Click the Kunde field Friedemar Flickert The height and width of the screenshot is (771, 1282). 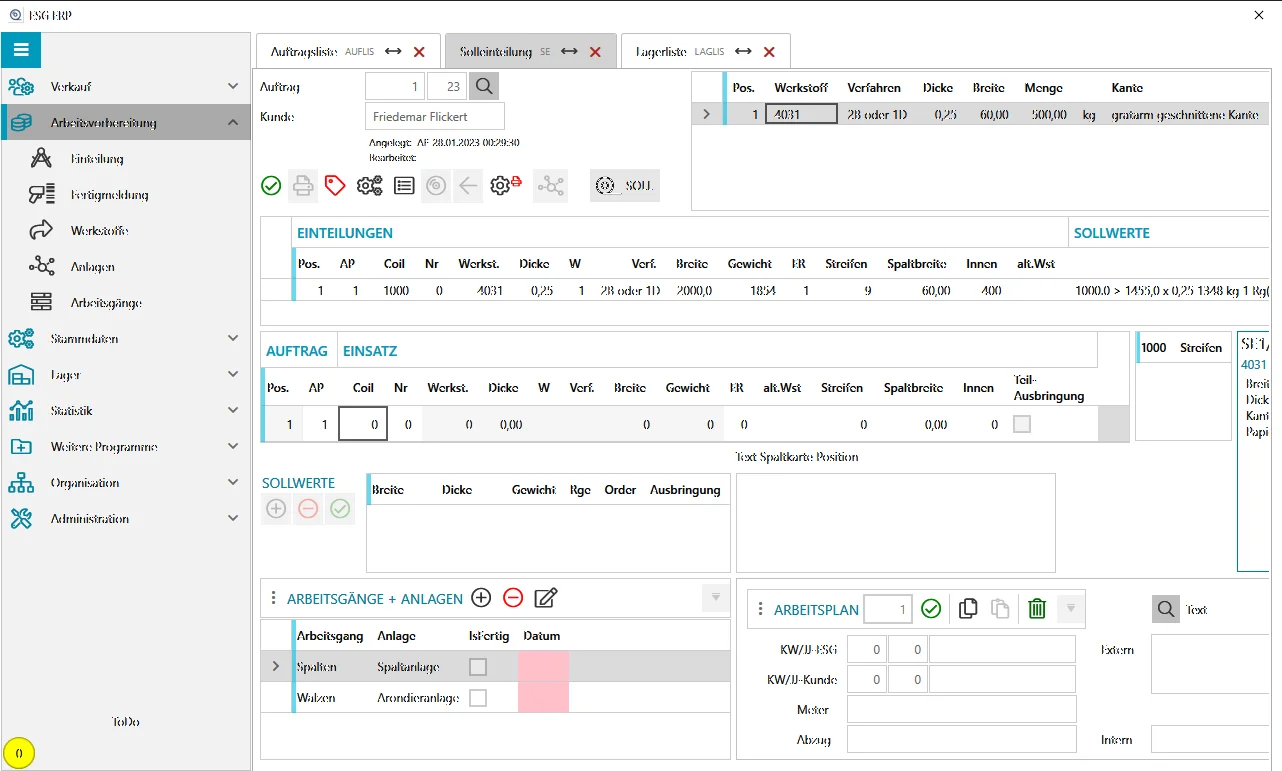[x=435, y=117]
